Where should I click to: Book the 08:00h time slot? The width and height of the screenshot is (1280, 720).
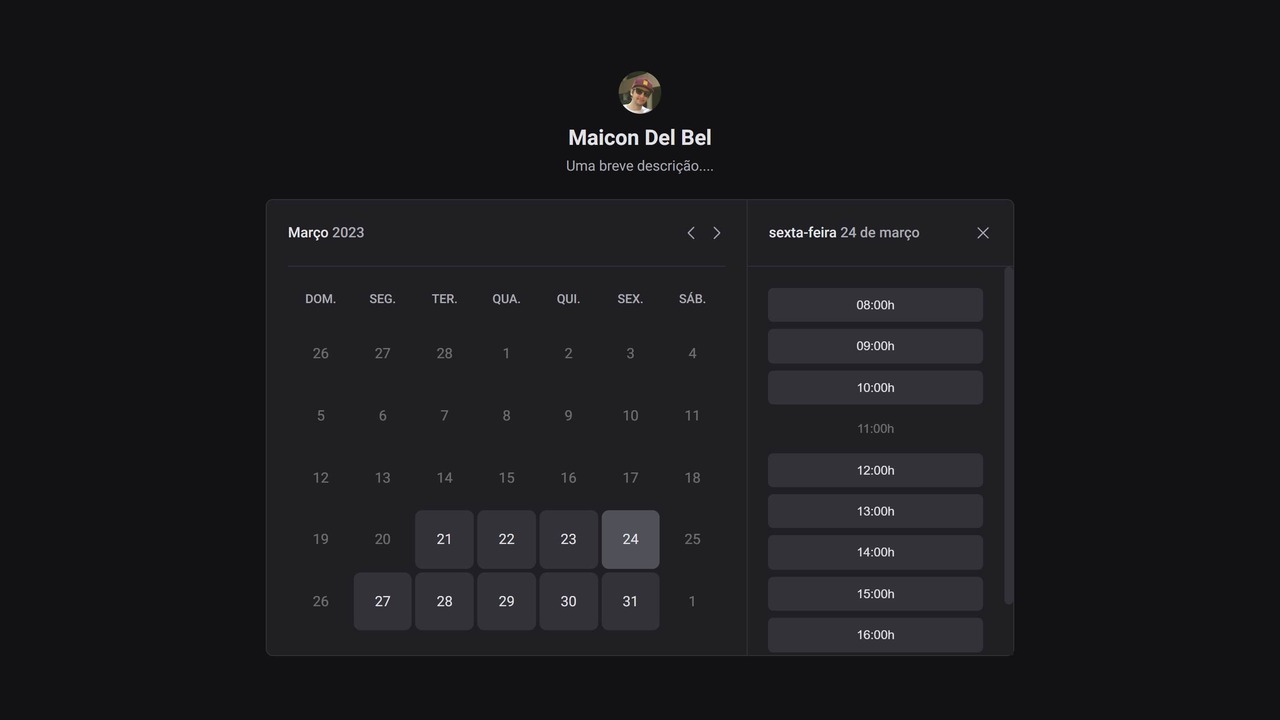pyautogui.click(x=875, y=305)
